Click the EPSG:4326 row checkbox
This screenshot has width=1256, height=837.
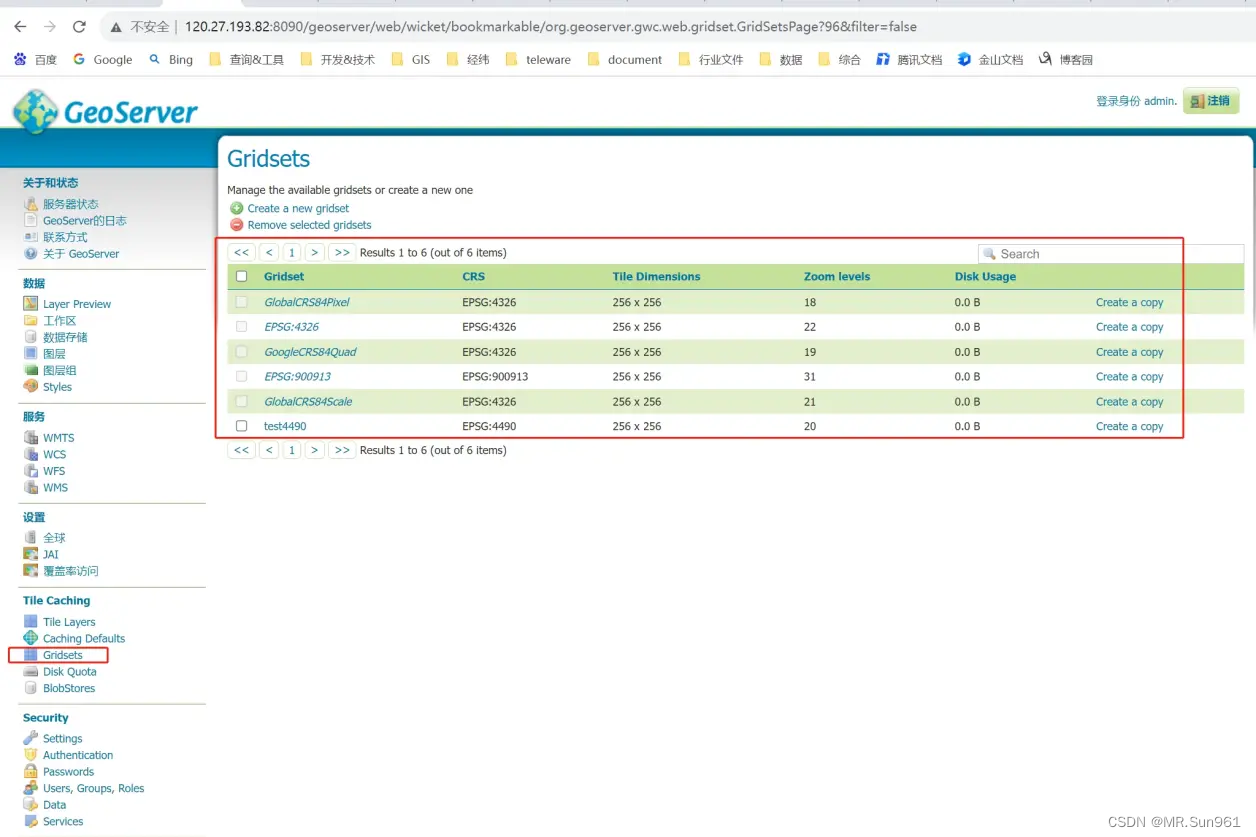tap(241, 327)
